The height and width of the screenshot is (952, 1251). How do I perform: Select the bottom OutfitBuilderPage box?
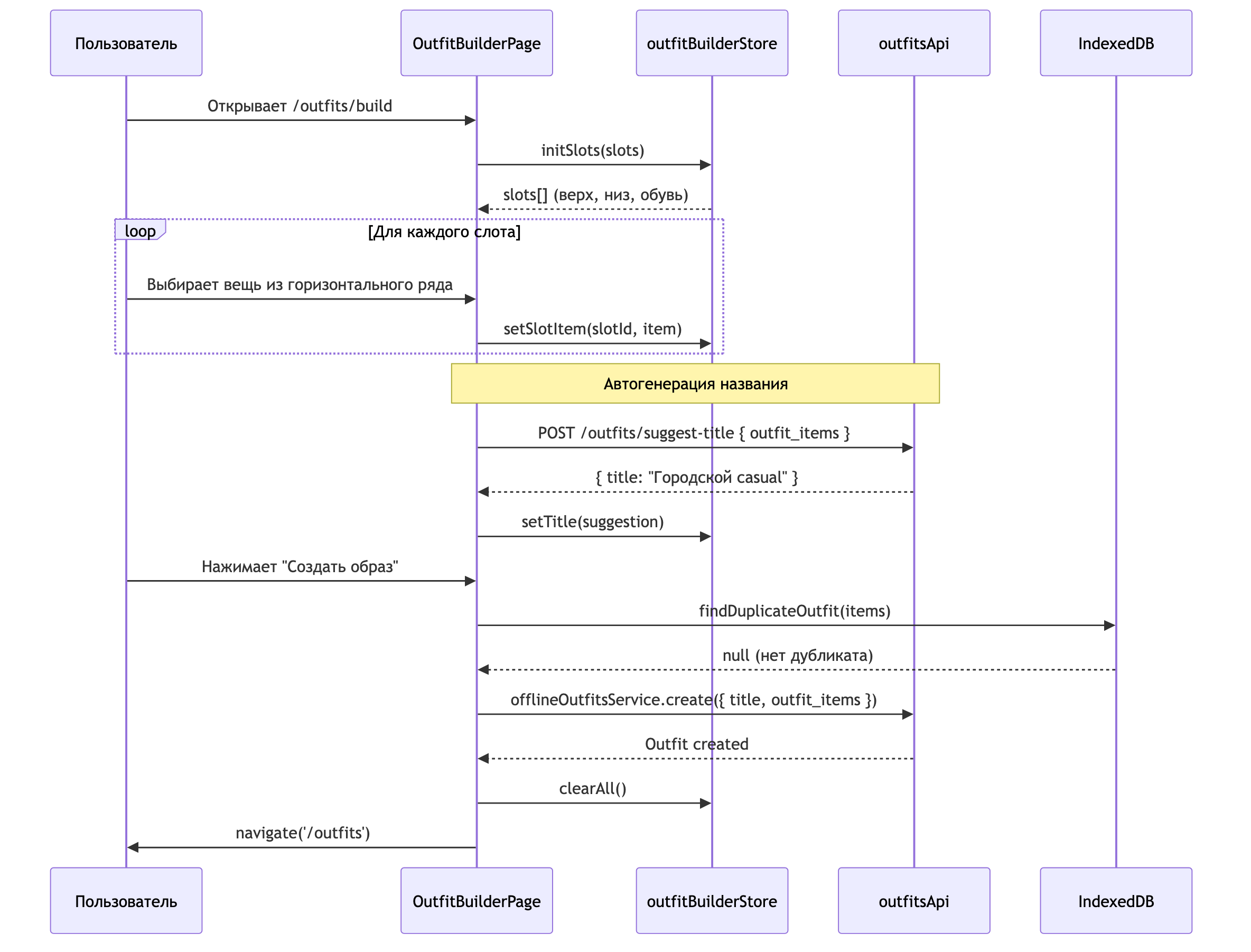tap(476, 900)
